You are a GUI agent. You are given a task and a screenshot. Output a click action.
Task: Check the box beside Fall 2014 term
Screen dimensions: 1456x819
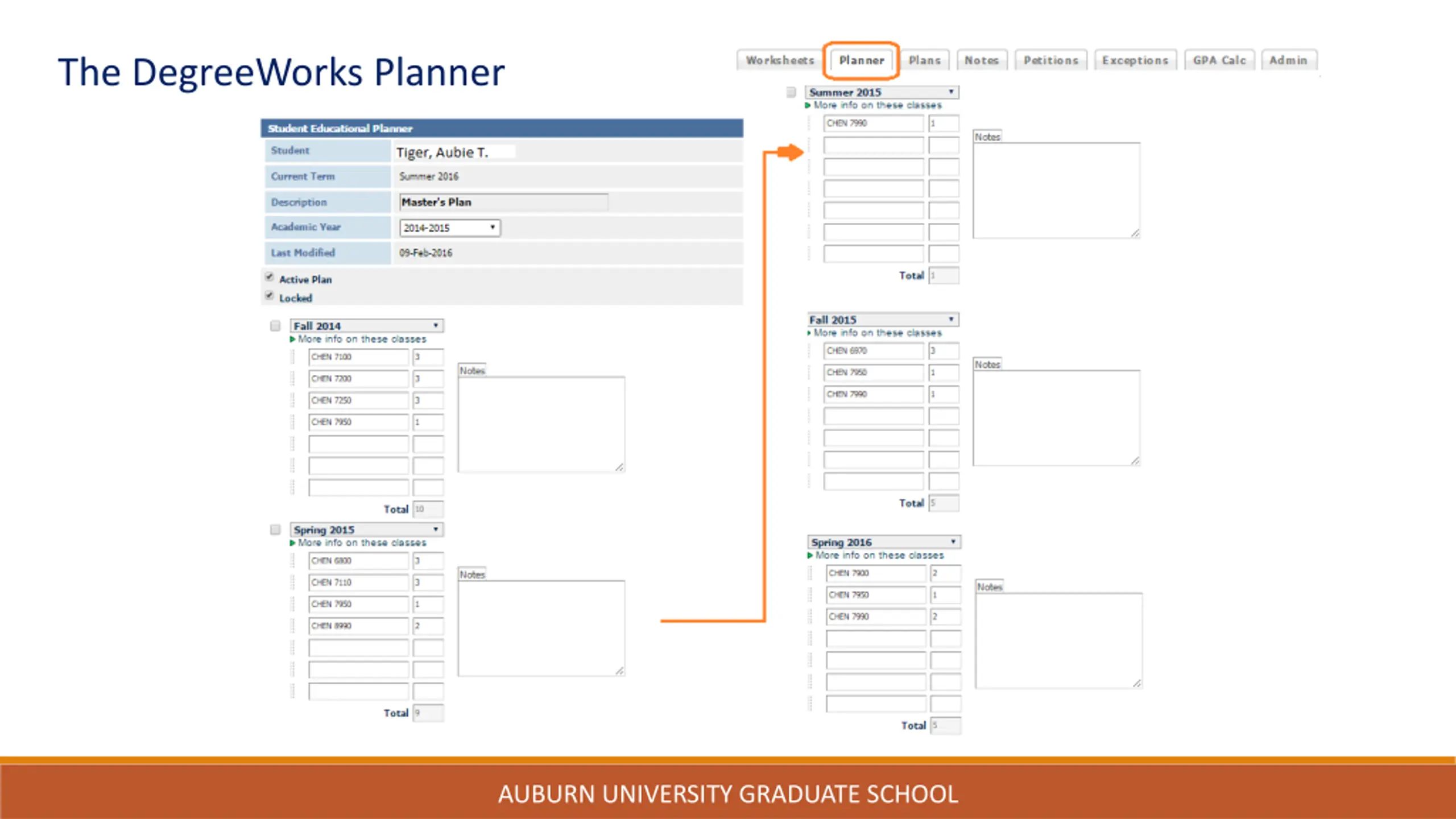(x=275, y=326)
